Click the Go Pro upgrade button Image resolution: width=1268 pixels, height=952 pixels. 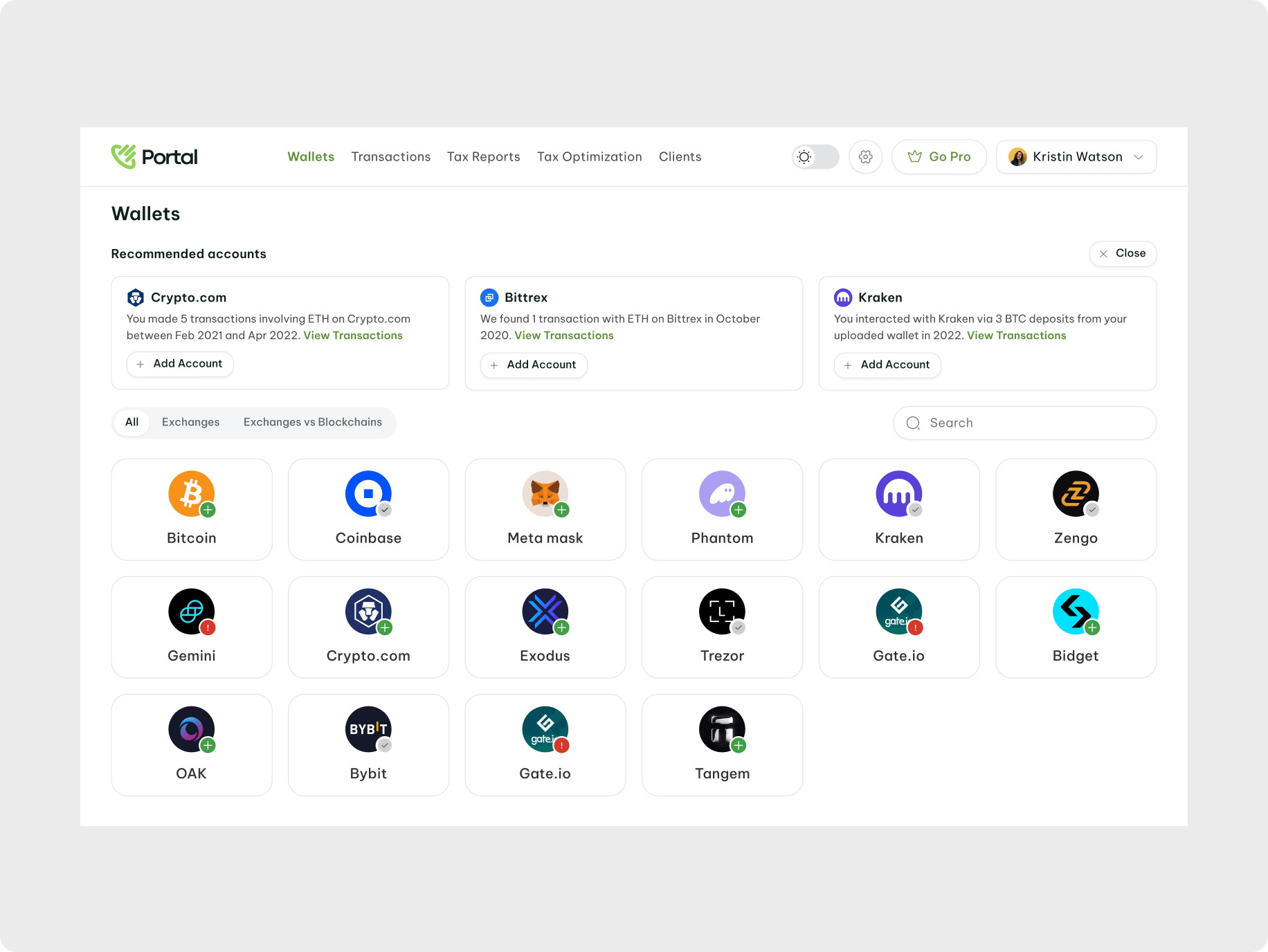(939, 157)
